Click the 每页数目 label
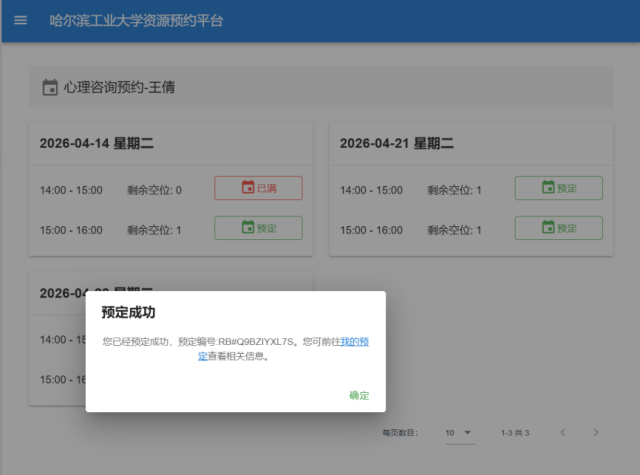Image resolution: width=640 pixels, height=475 pixels. point(399,433)
